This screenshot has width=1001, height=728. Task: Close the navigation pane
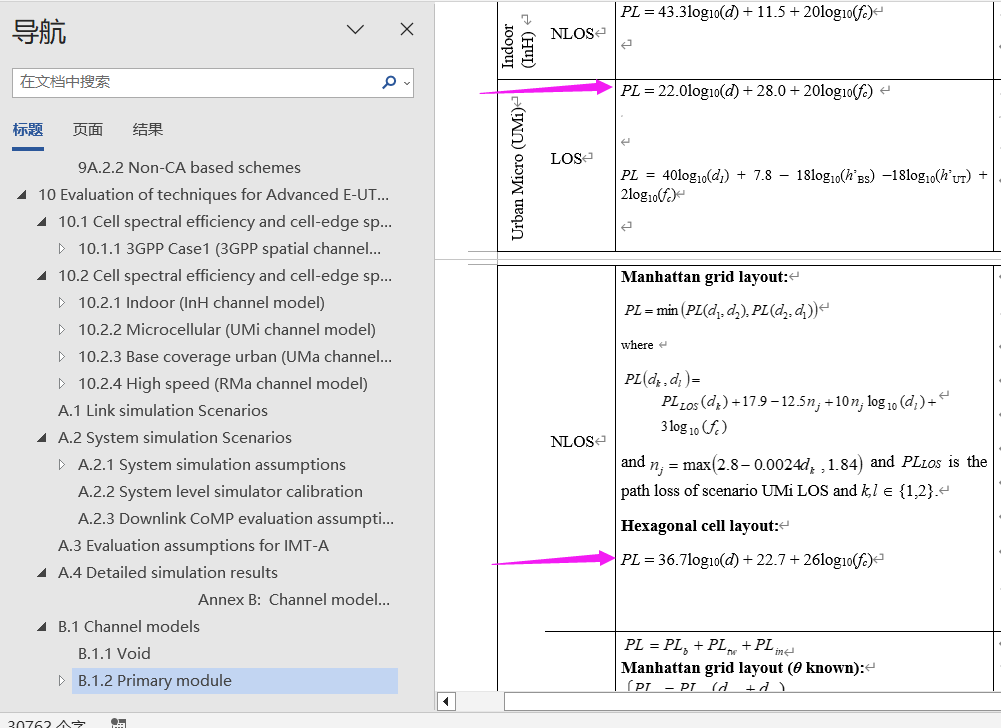[x=407, y=29]
